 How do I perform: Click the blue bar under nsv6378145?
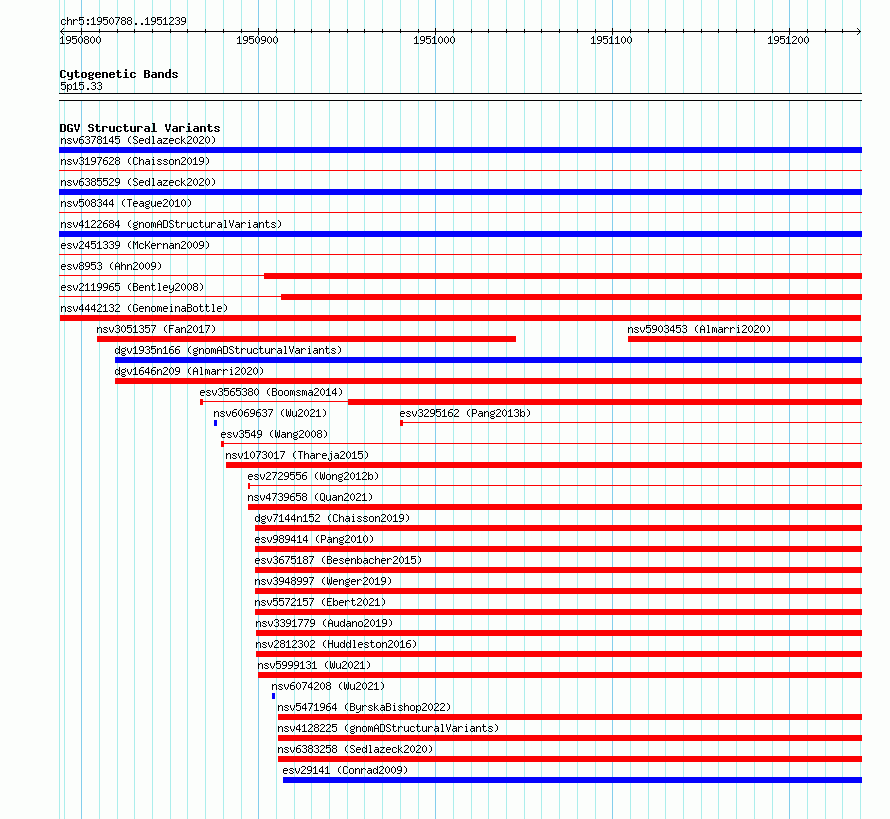(460, 150)
